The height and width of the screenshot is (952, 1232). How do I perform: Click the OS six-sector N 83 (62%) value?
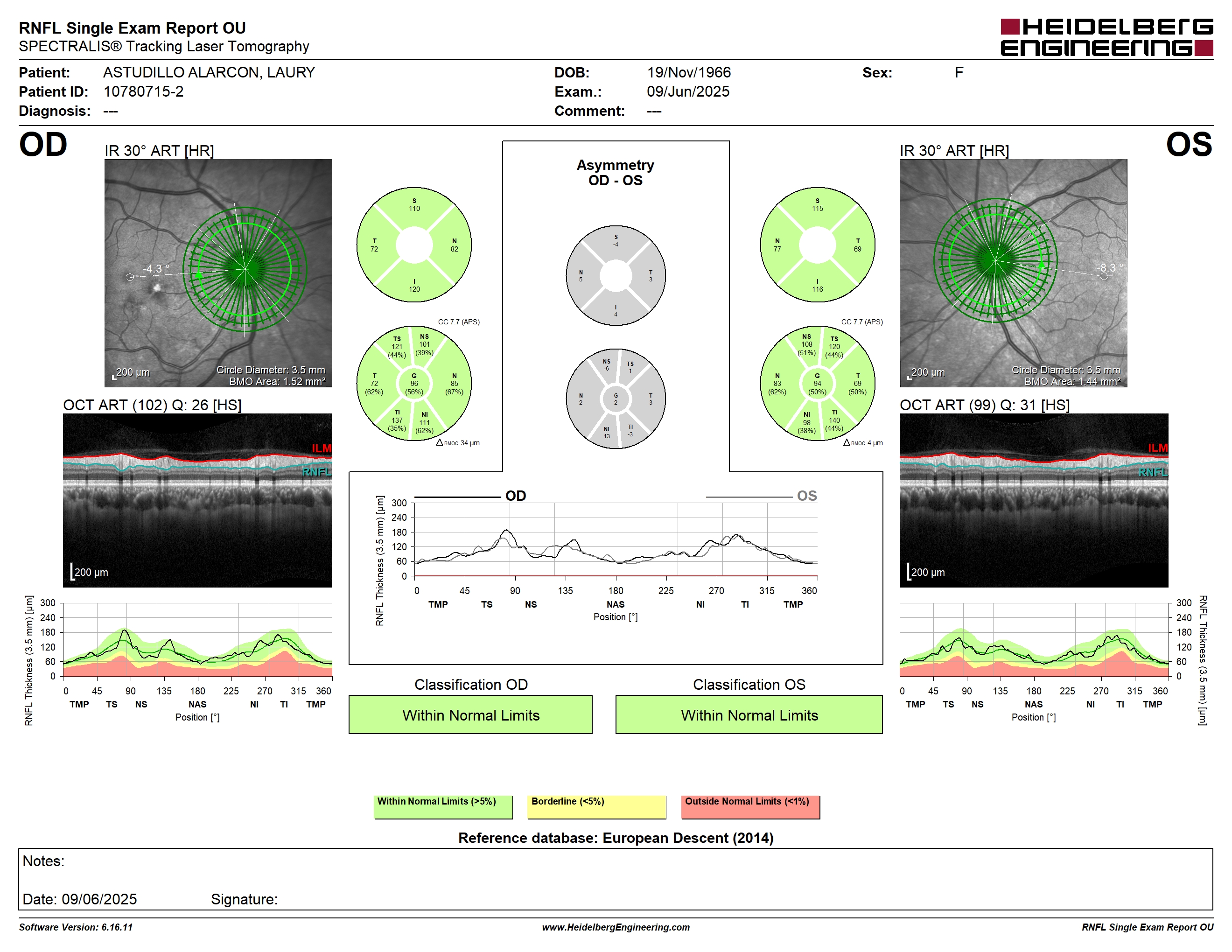777,384
